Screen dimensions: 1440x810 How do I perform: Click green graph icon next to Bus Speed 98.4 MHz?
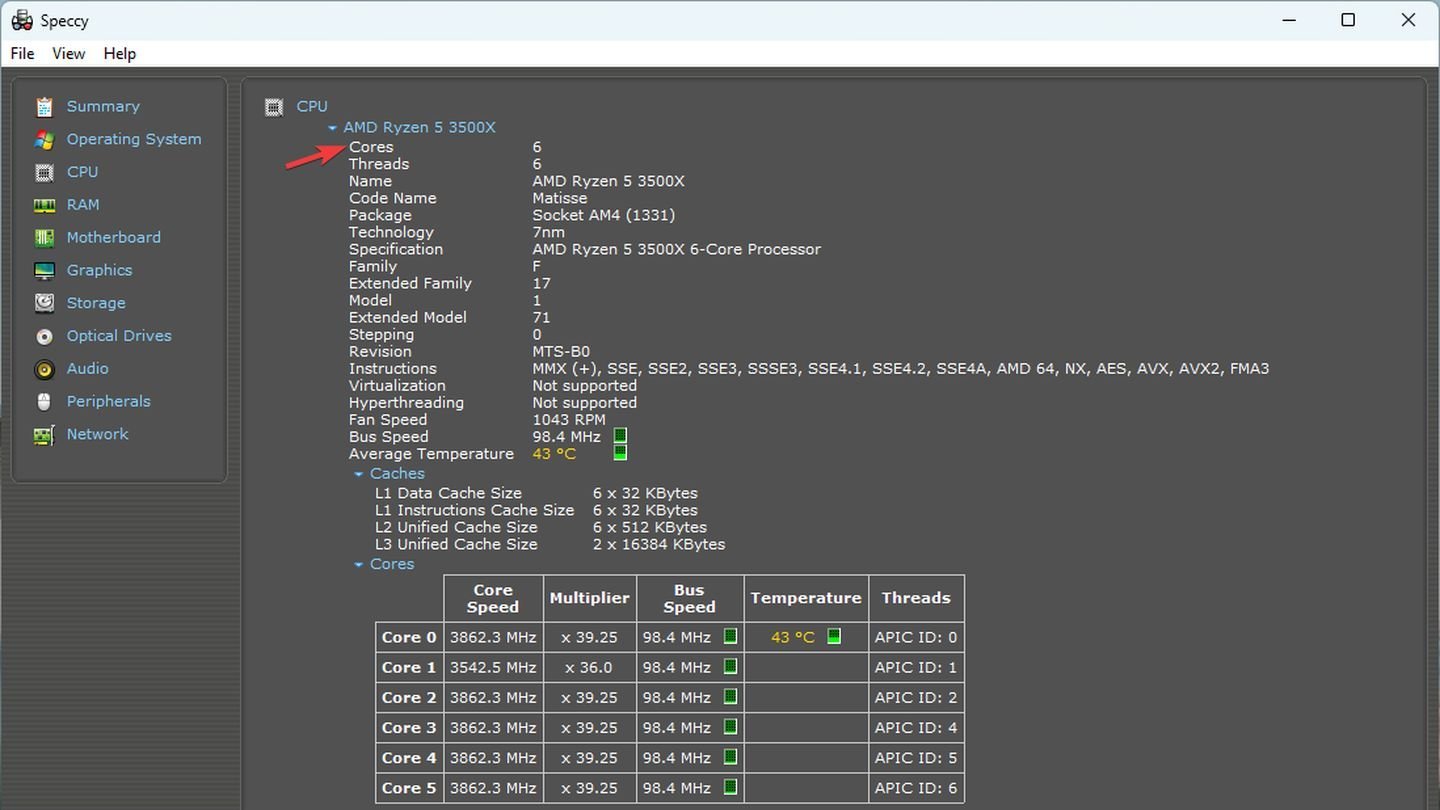[x=620, y=436]
